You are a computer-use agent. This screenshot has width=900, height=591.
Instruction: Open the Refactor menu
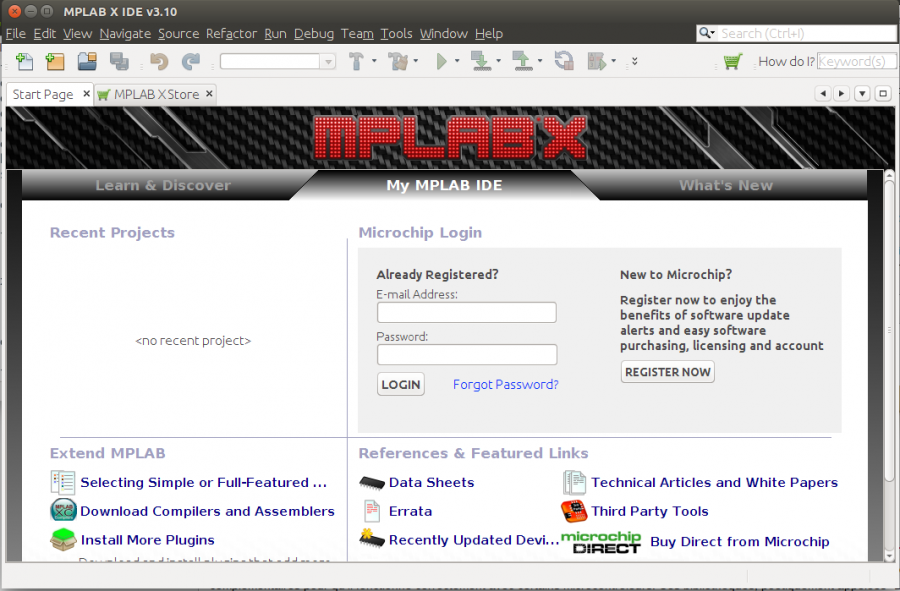coord(231,34)
